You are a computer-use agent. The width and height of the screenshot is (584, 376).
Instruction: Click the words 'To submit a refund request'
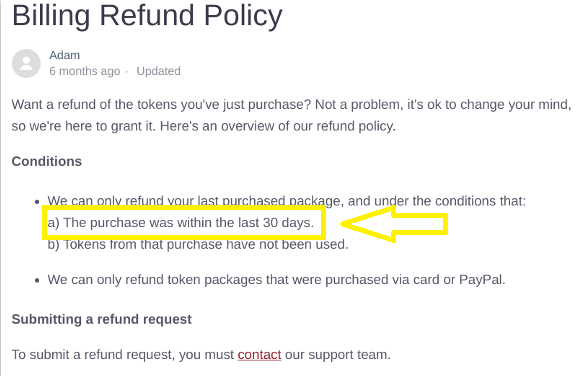click(93, 354)
